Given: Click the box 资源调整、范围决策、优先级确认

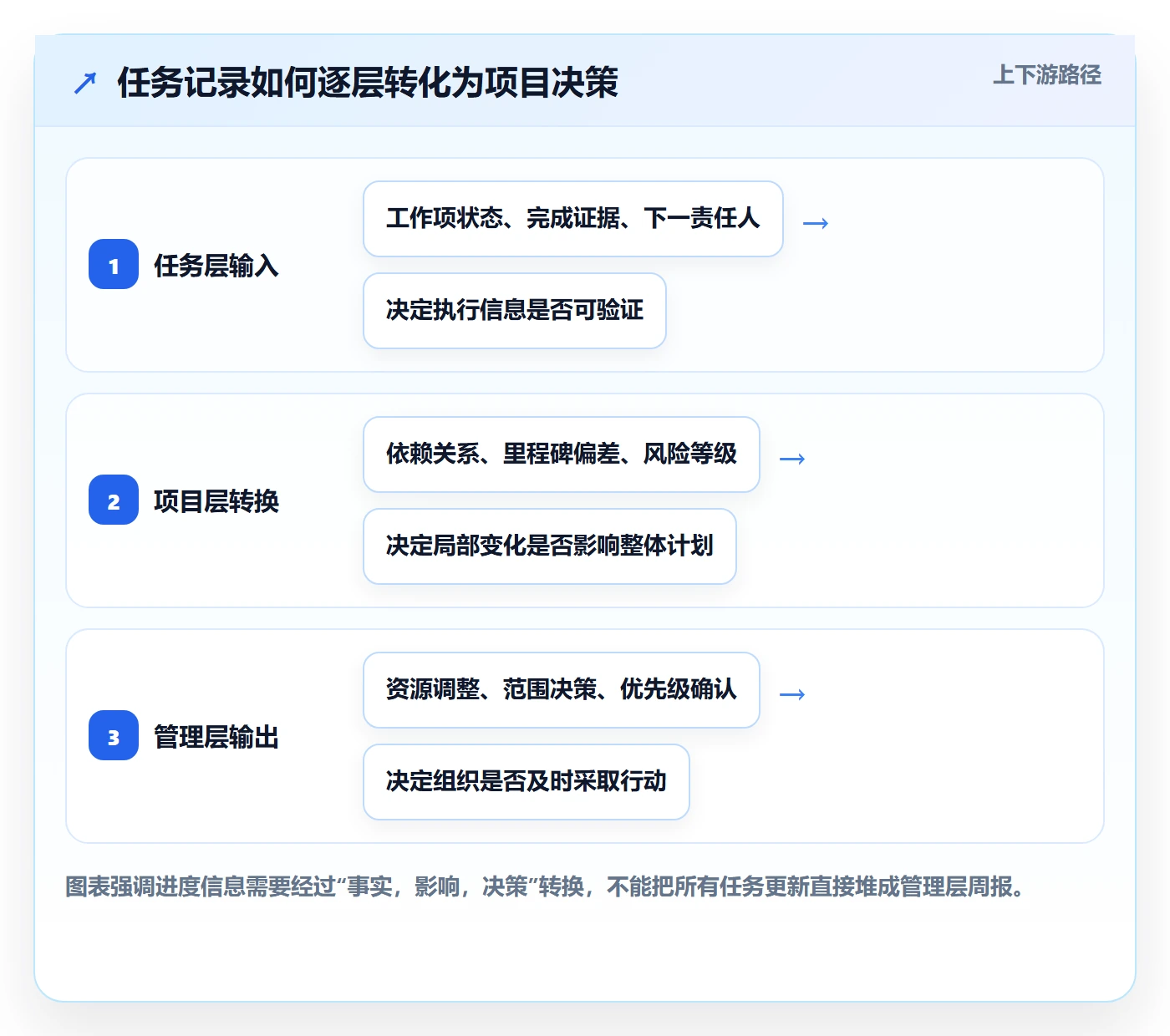Looking at the screenshot, I should (x=562, y=690).
